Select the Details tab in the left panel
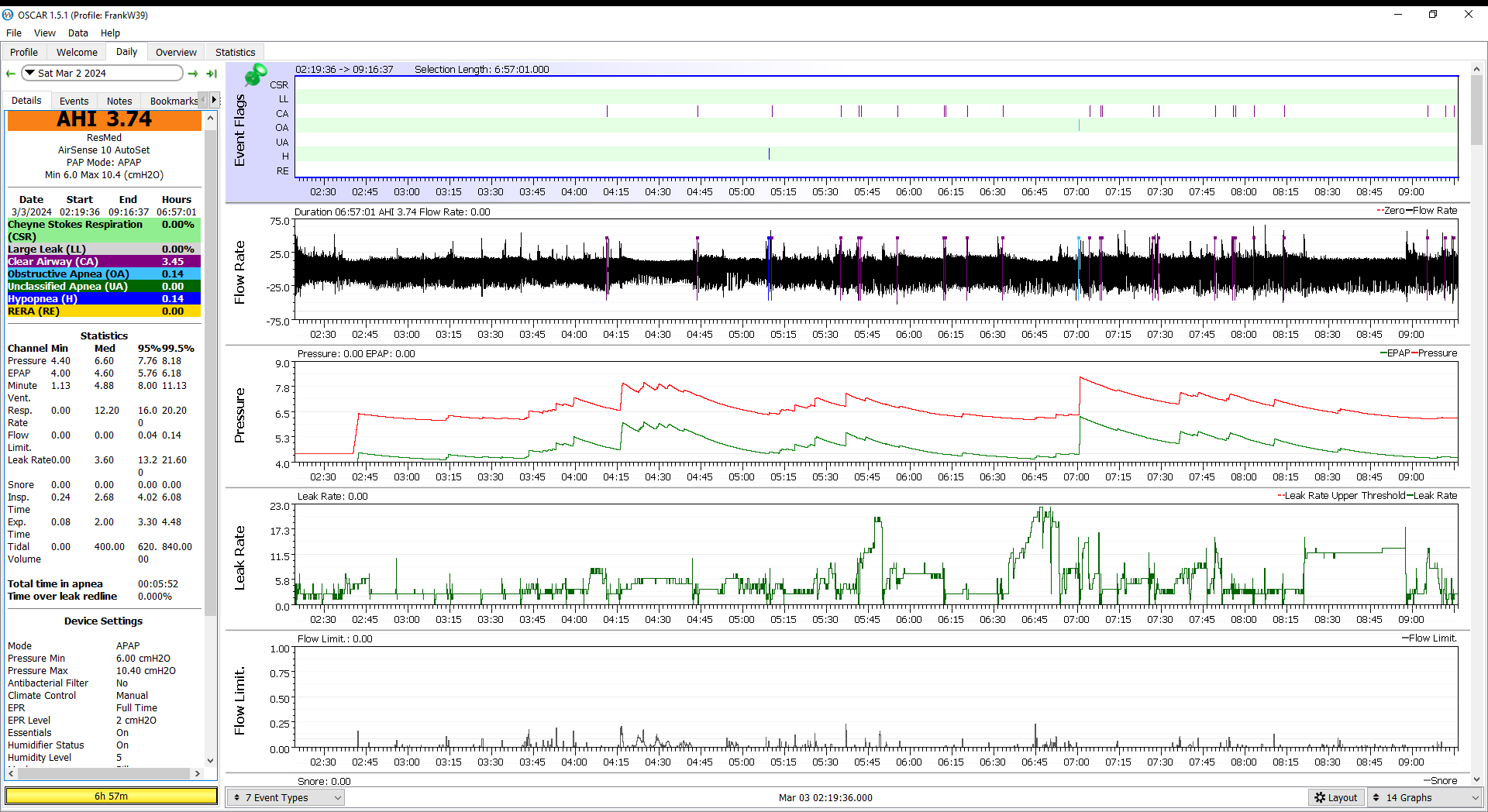 [26, 101]
